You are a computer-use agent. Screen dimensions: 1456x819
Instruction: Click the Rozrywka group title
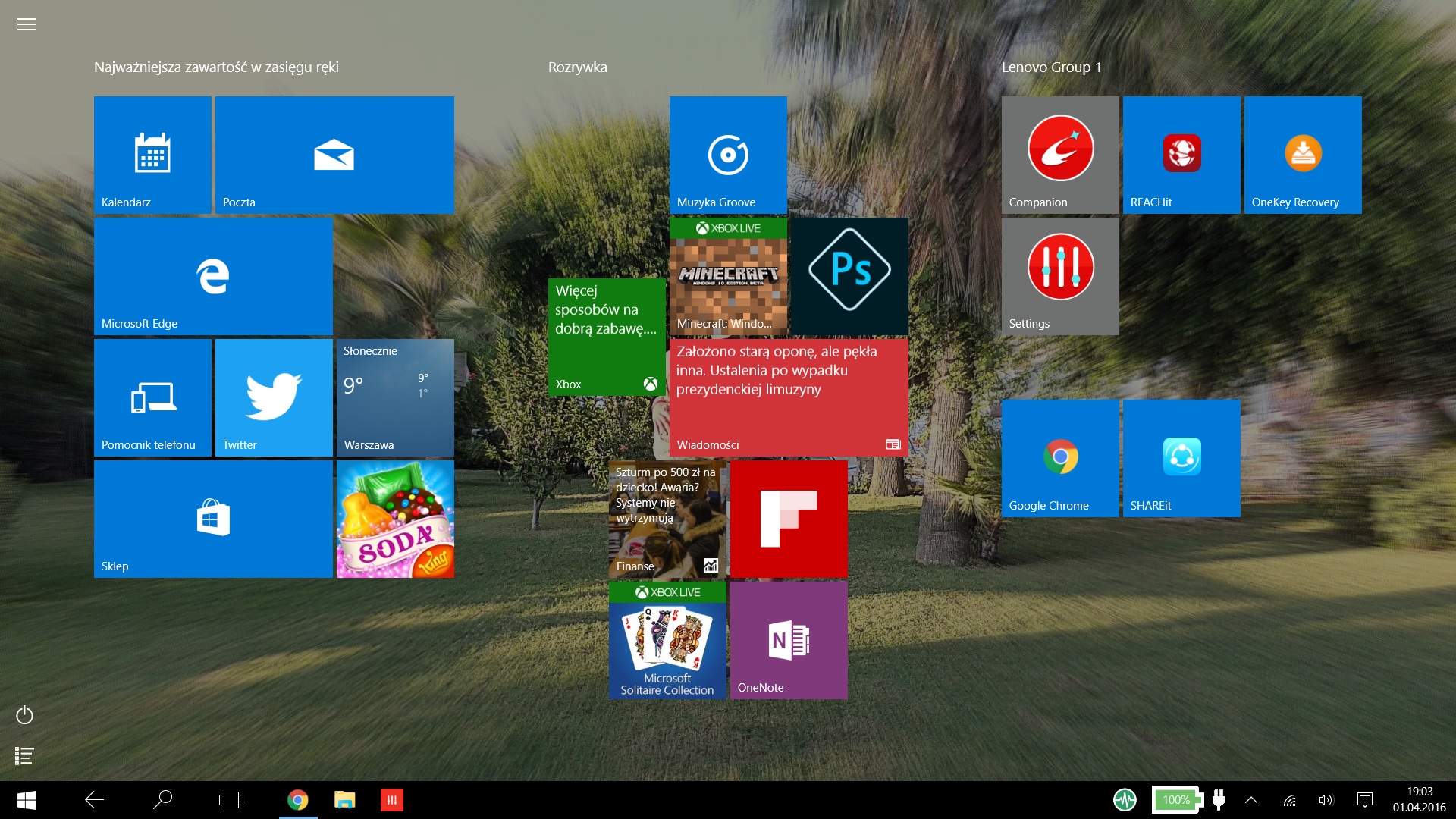click(x=578, y=67)
